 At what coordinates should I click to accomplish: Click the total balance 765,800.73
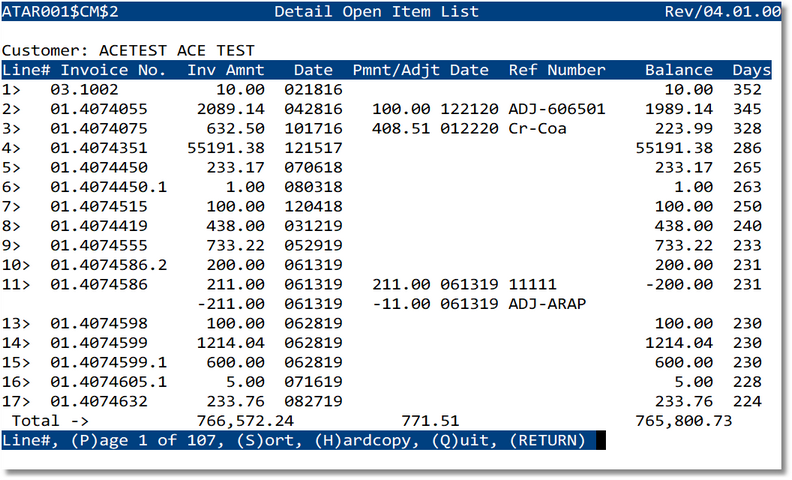coord(683,421)
